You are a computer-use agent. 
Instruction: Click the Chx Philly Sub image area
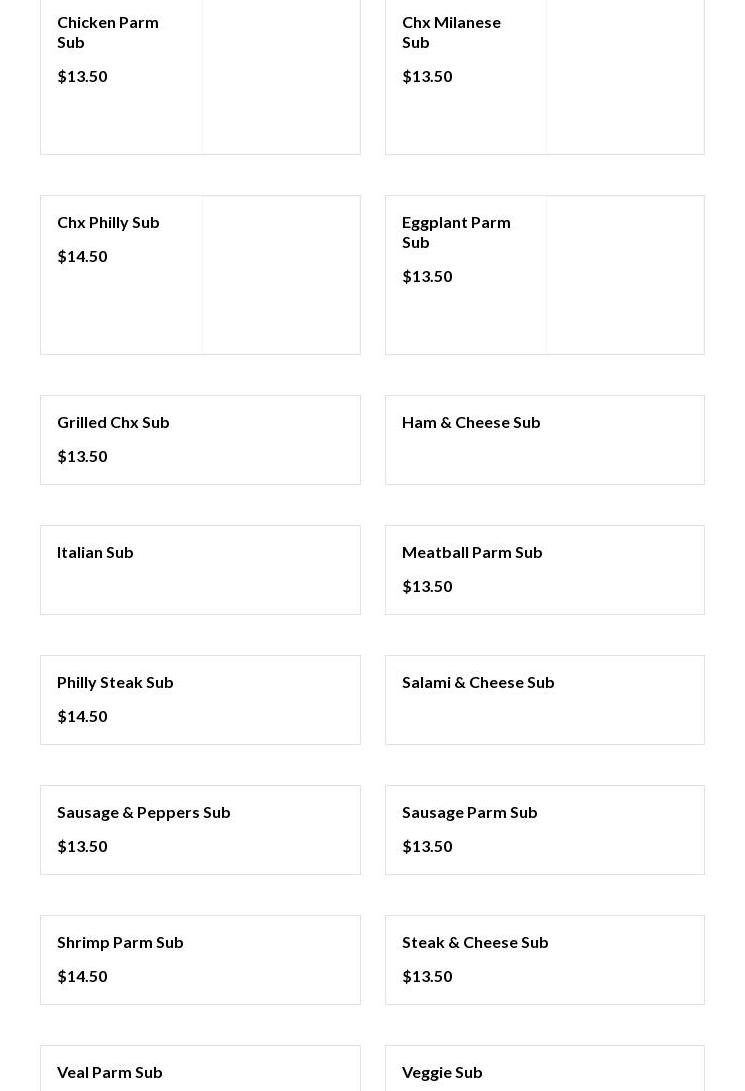click(x=281, y=275)
